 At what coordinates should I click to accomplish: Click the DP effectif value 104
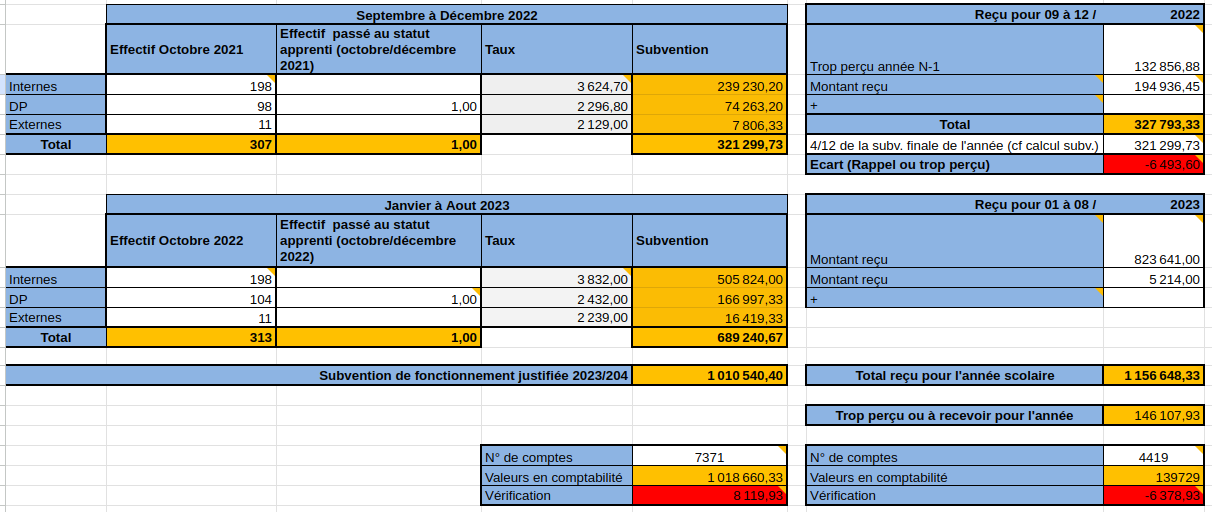[x=191, y=299]
